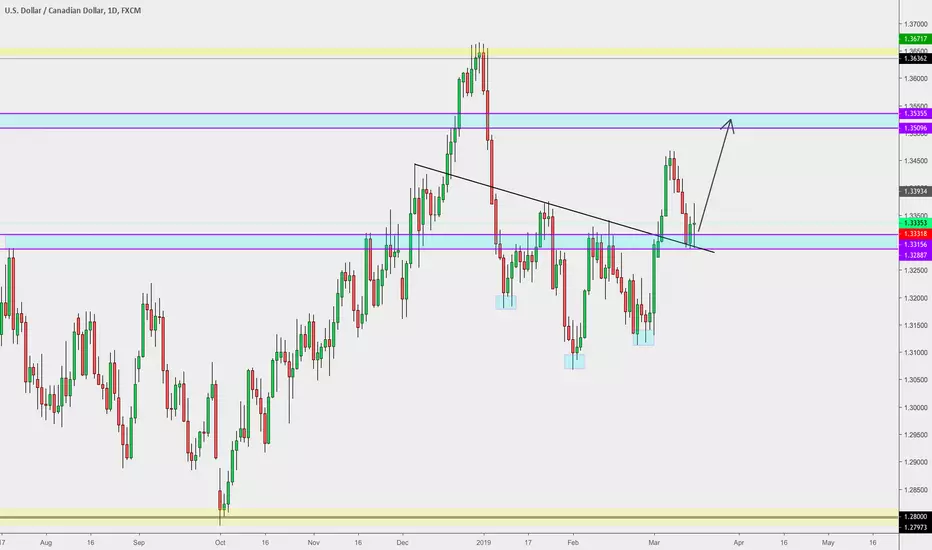Click the 2019 label on time axis
The width and height of the screenshot is (932, 550).
tap(484, 542)
